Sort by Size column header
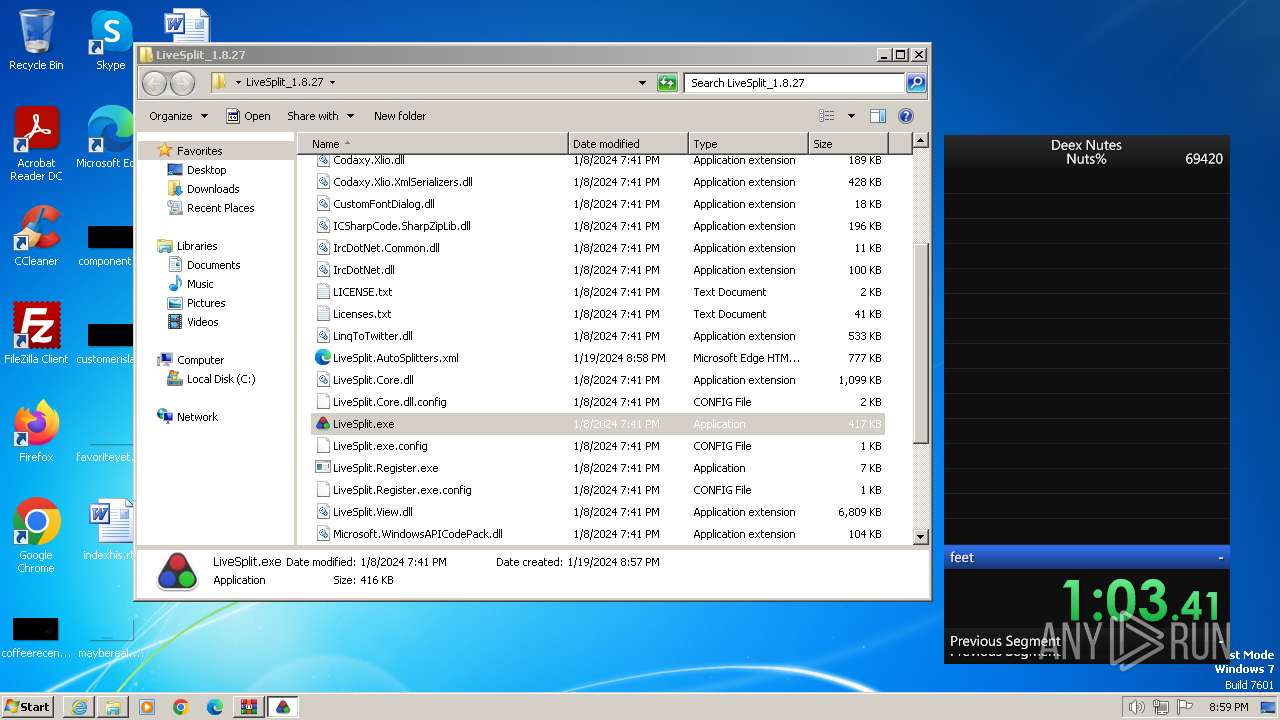The width and height of the screenshot is (1280, 720). tap(848, 144)
